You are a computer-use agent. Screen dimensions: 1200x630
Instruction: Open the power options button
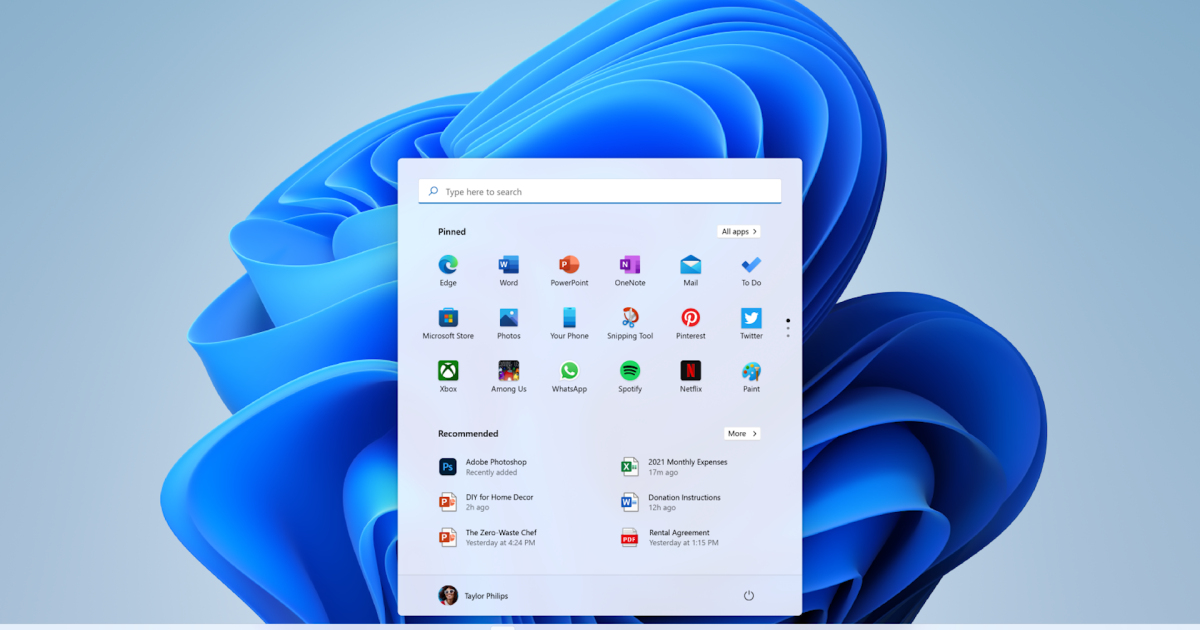[x=748, y=596]
